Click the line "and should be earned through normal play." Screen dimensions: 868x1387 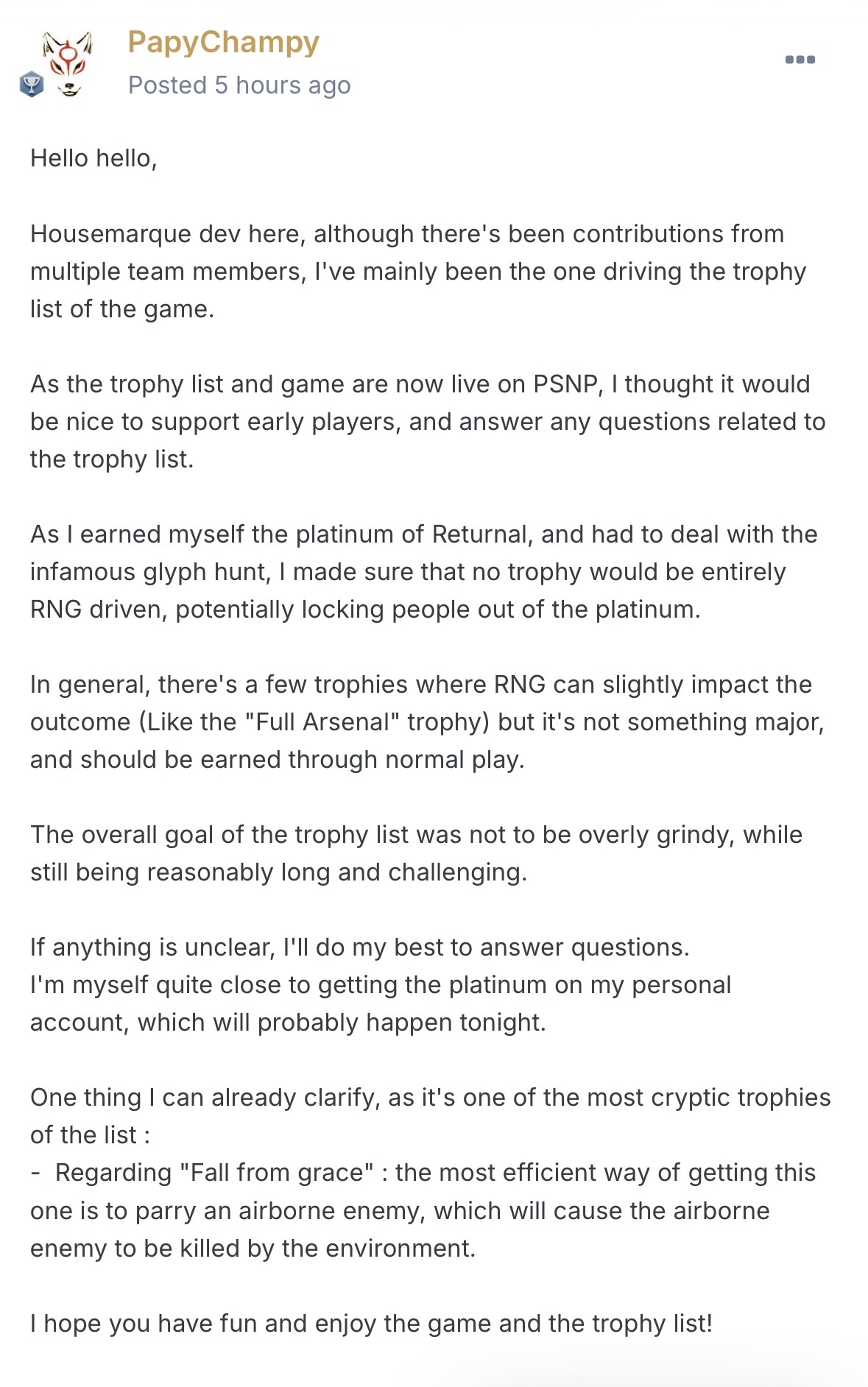[x=278, y=760]
